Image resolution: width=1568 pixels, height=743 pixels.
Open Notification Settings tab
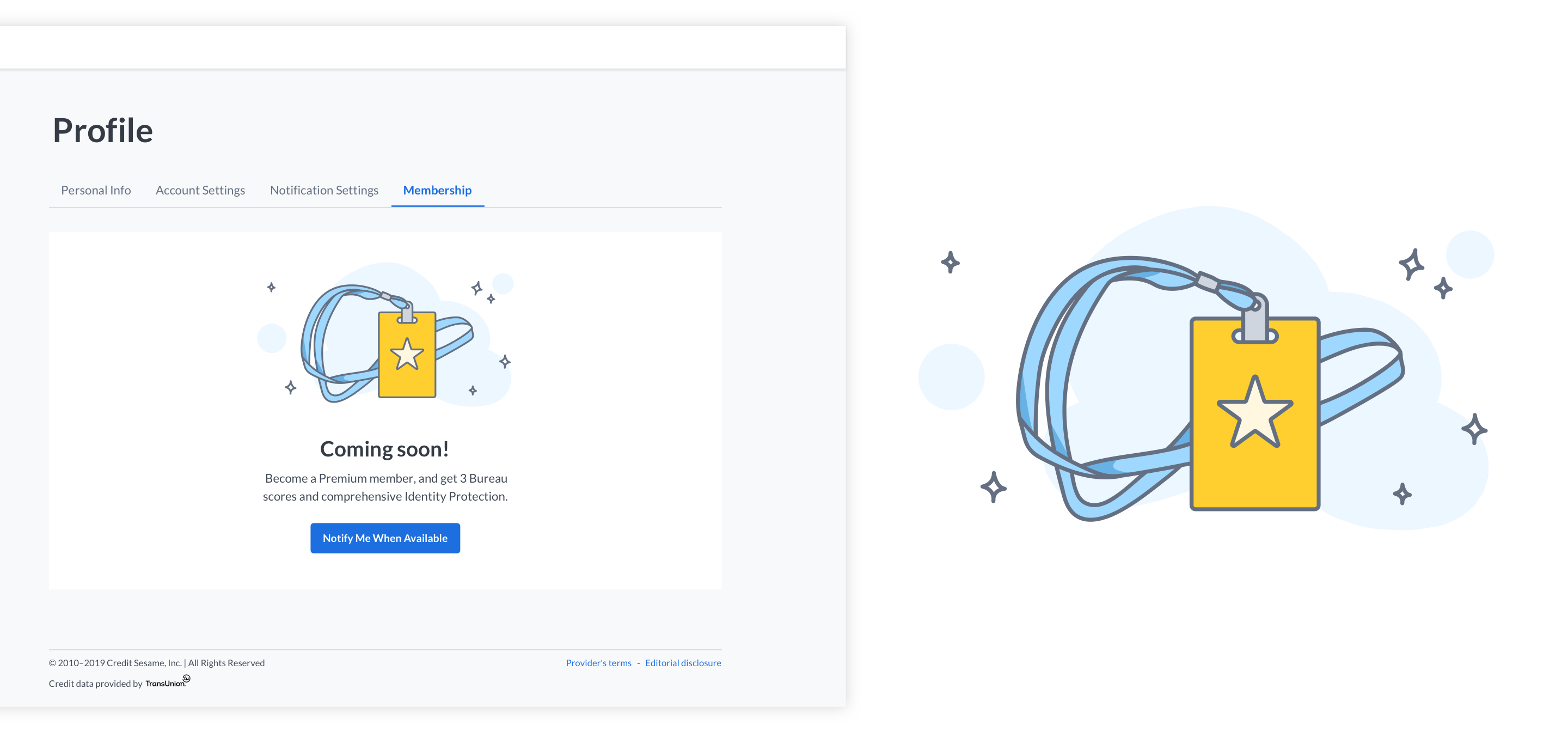pyautogui.click(x=323, y=189)
